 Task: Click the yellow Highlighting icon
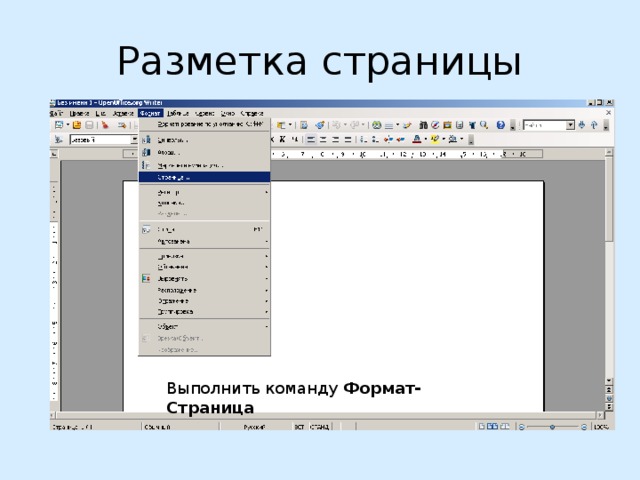coord(435,139)
